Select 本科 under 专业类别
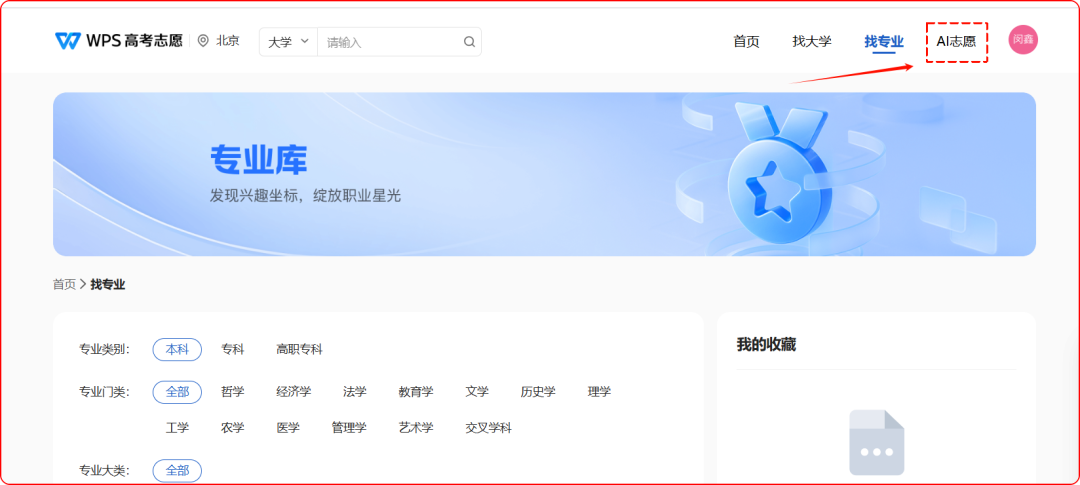 [177, 349]
